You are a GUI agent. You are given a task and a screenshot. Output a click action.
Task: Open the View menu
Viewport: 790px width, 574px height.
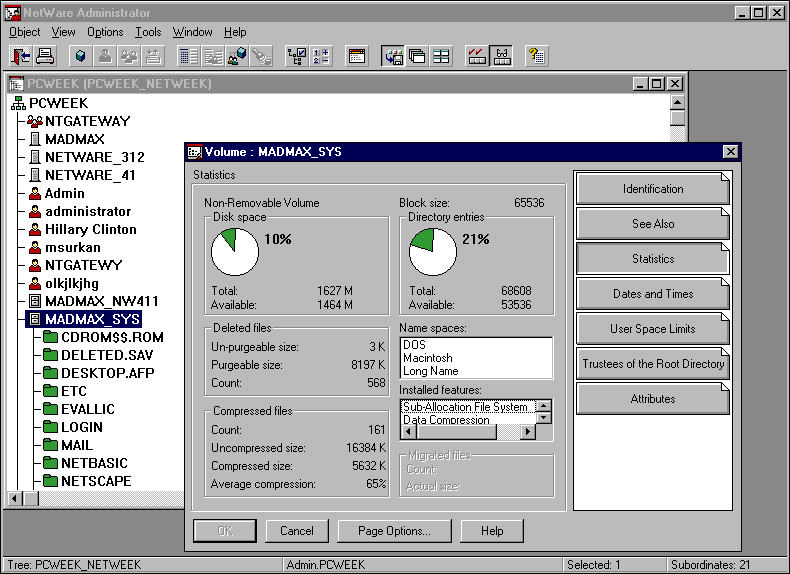click(x=63, y=32)
